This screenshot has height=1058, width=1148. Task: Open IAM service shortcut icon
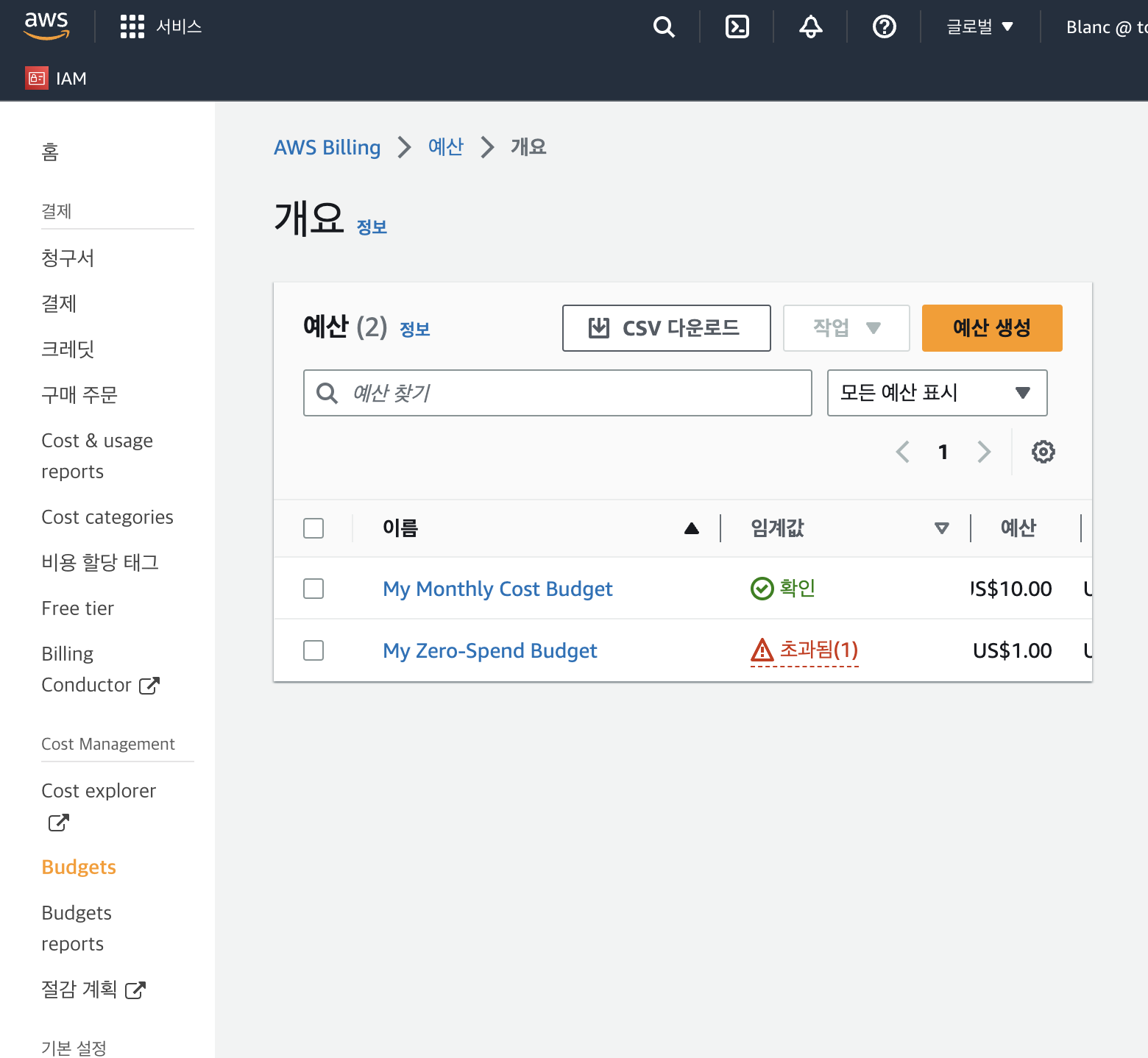(x=37, y=78)
